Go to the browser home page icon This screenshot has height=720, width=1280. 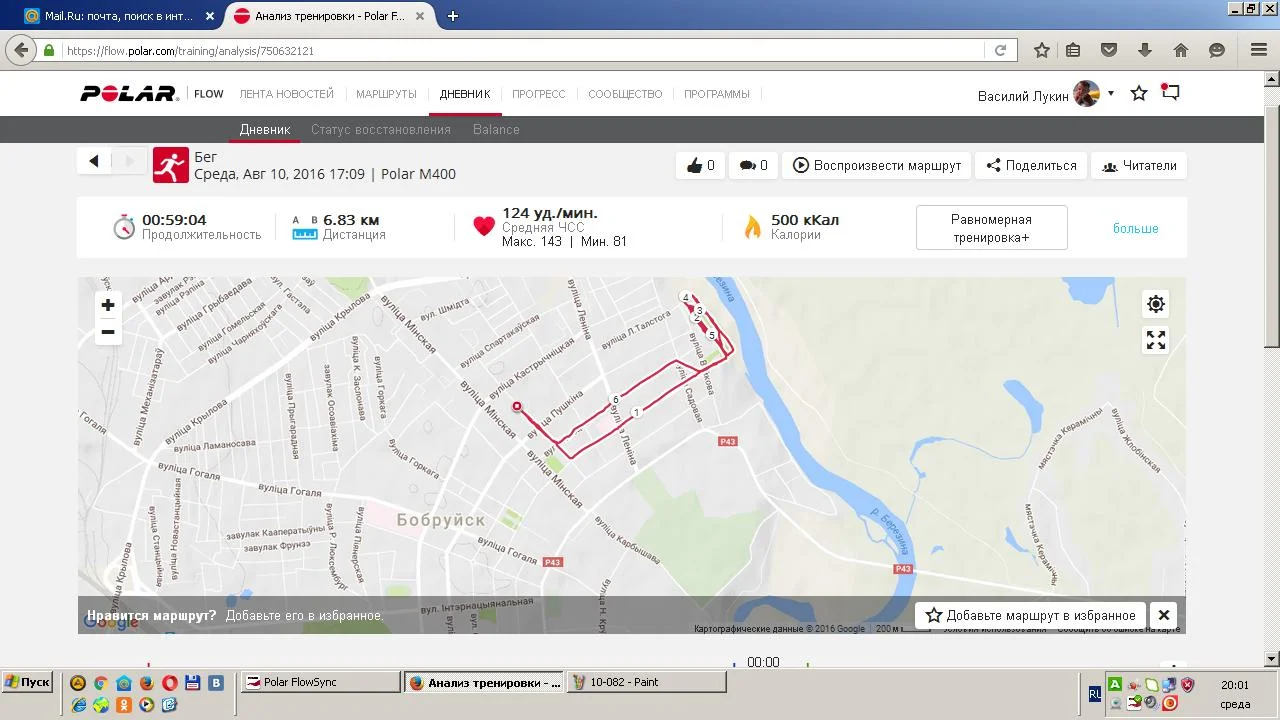tap(1181, 50)
